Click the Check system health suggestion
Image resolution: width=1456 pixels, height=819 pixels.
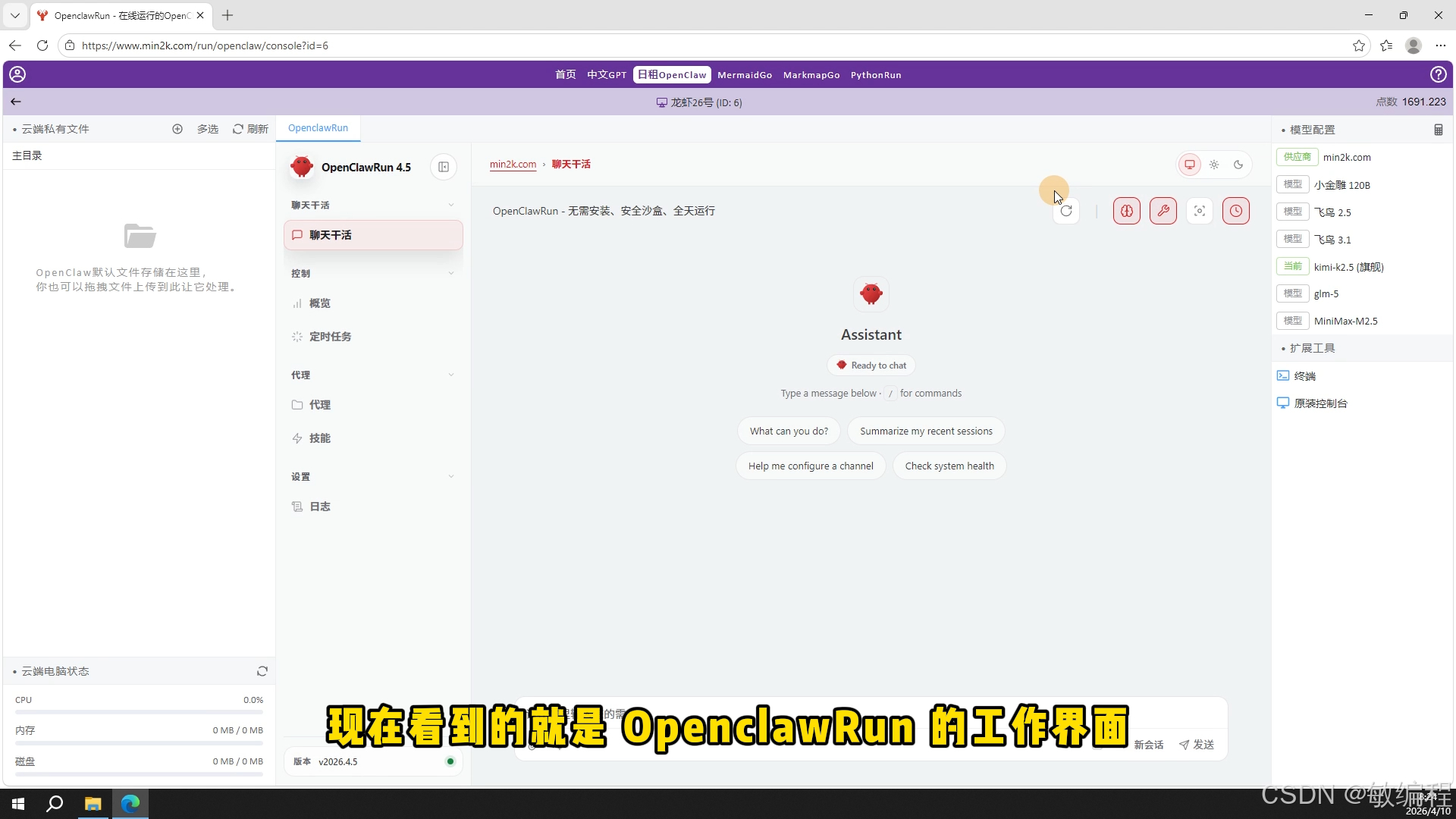(949, 466)
